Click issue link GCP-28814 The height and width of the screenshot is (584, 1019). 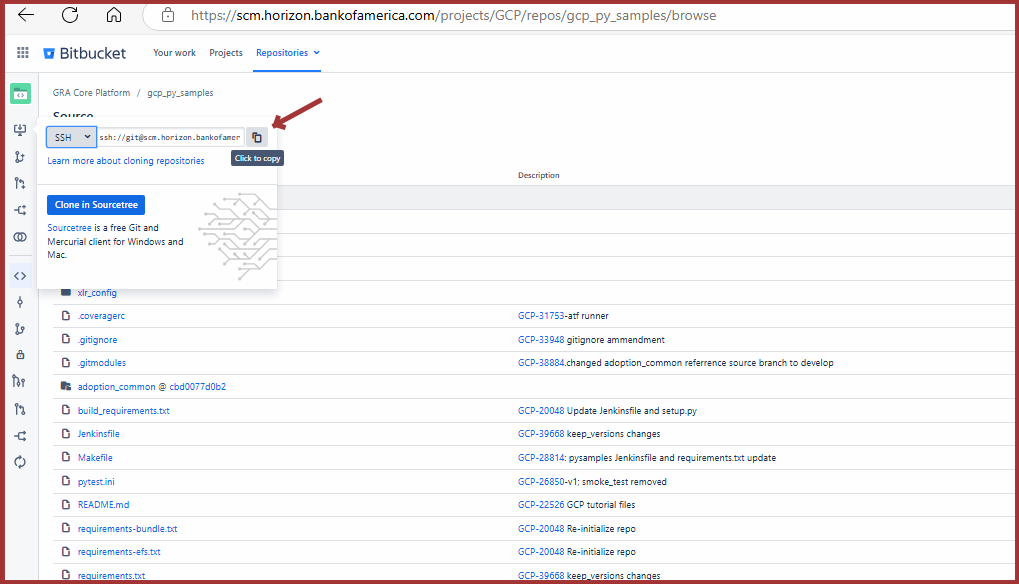point(541,457)
